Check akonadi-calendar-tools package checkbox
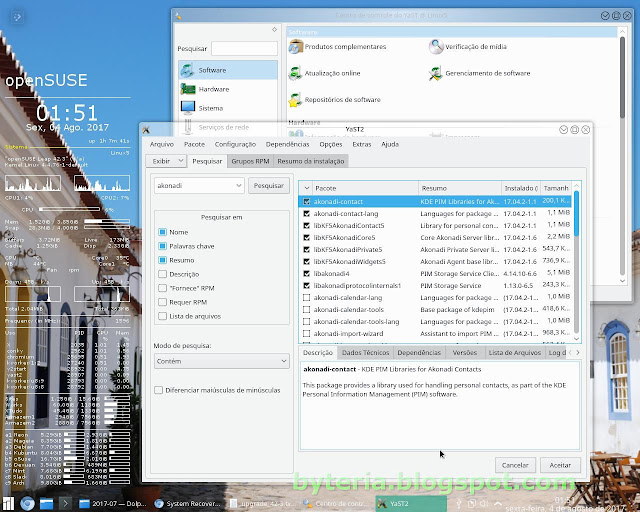 [x=307, y=309]
